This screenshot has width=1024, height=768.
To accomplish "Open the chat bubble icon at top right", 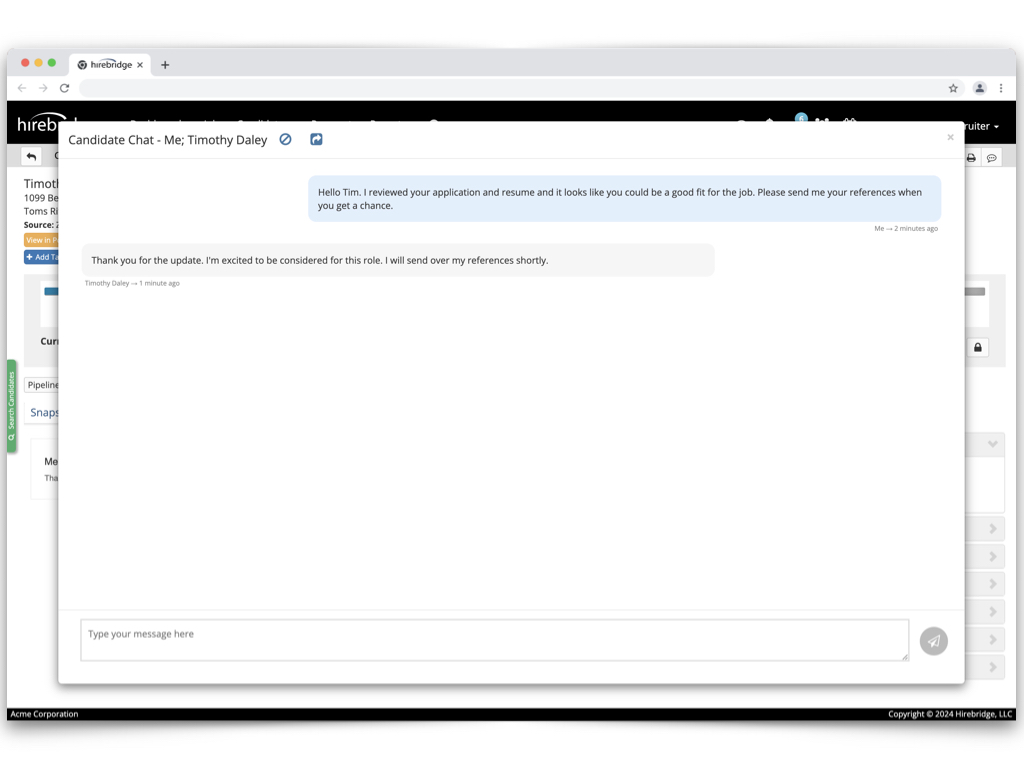I will [992, 158].
